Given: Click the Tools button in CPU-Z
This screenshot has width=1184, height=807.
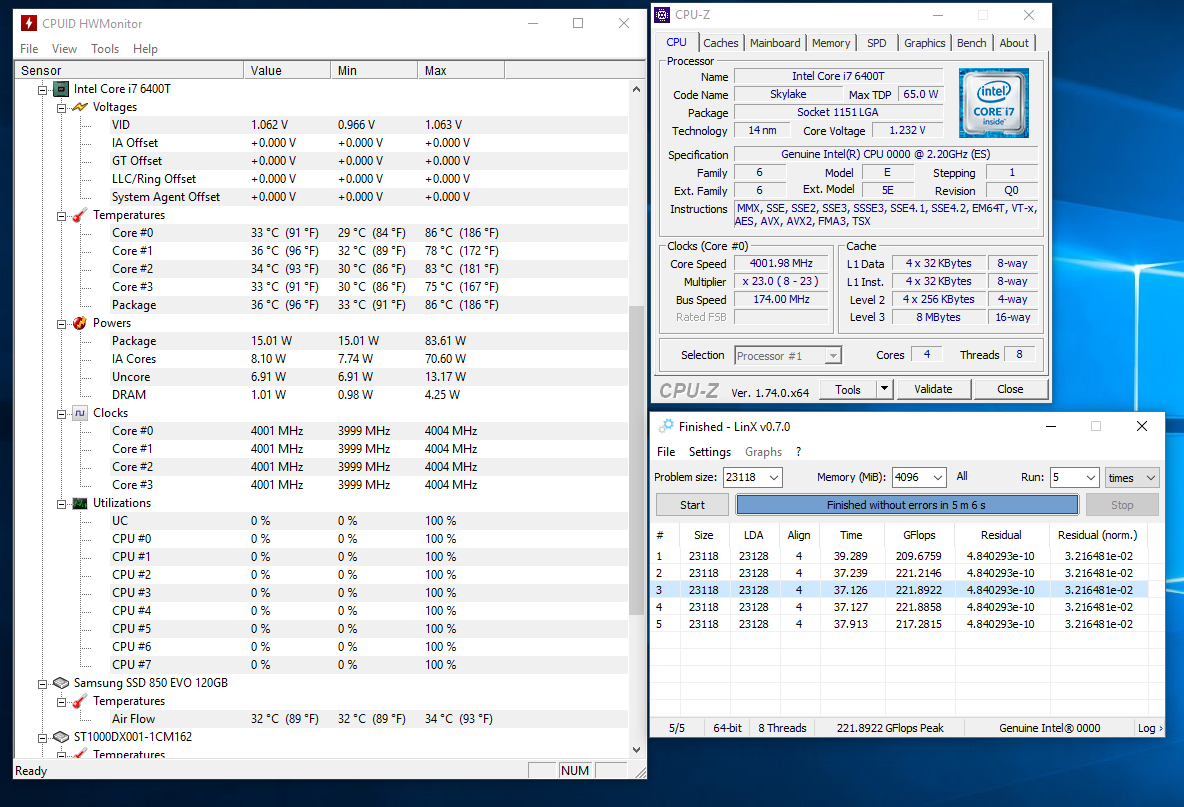Looking at the screenshot, I should point(847,389).
